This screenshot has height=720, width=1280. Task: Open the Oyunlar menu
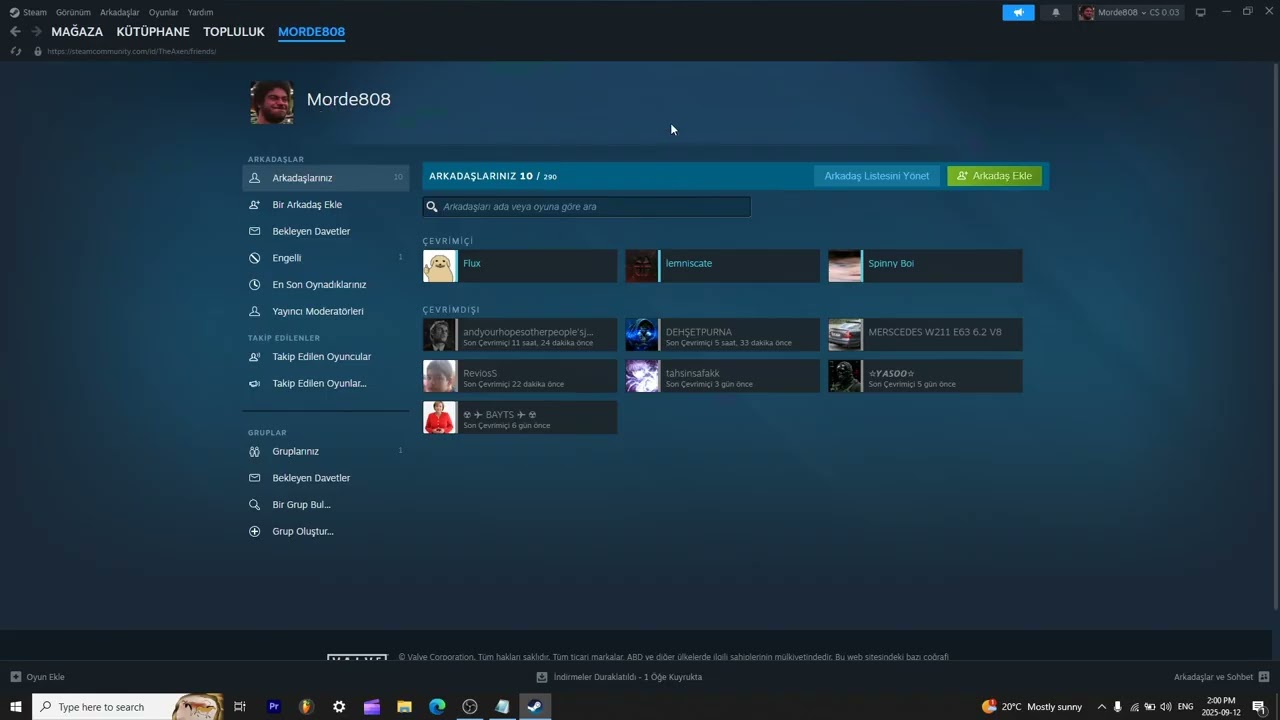pyautogui.click(x=164, y=12)
